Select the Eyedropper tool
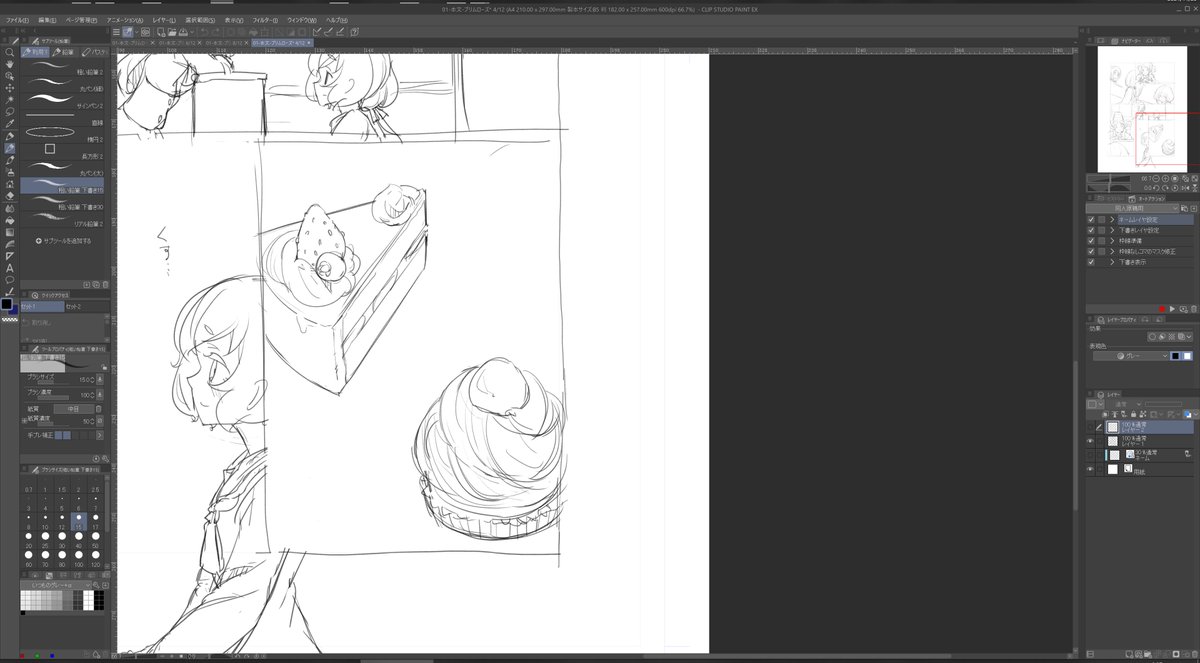 [x=9, y=124]
